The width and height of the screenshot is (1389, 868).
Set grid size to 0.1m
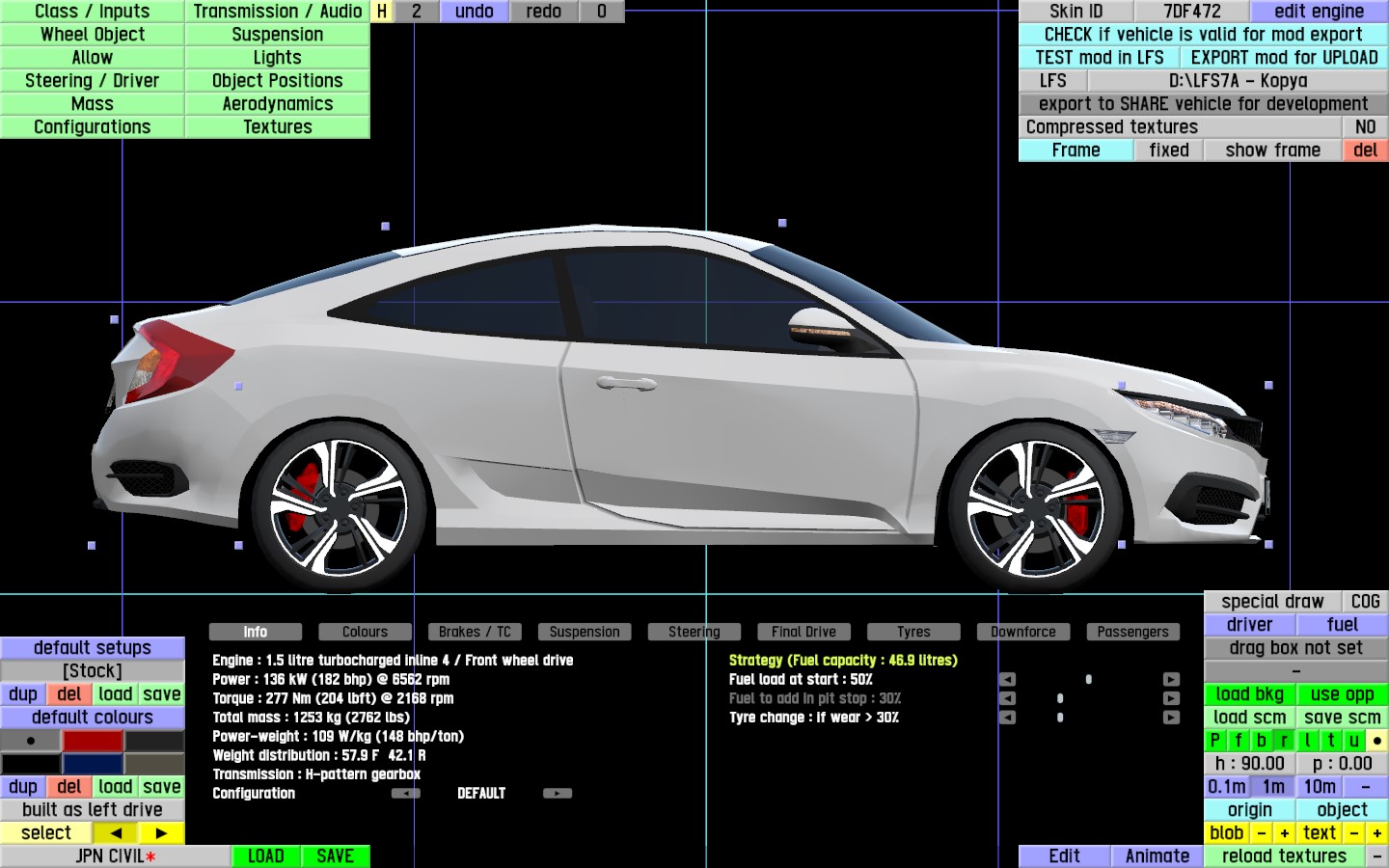point(1227,787)
